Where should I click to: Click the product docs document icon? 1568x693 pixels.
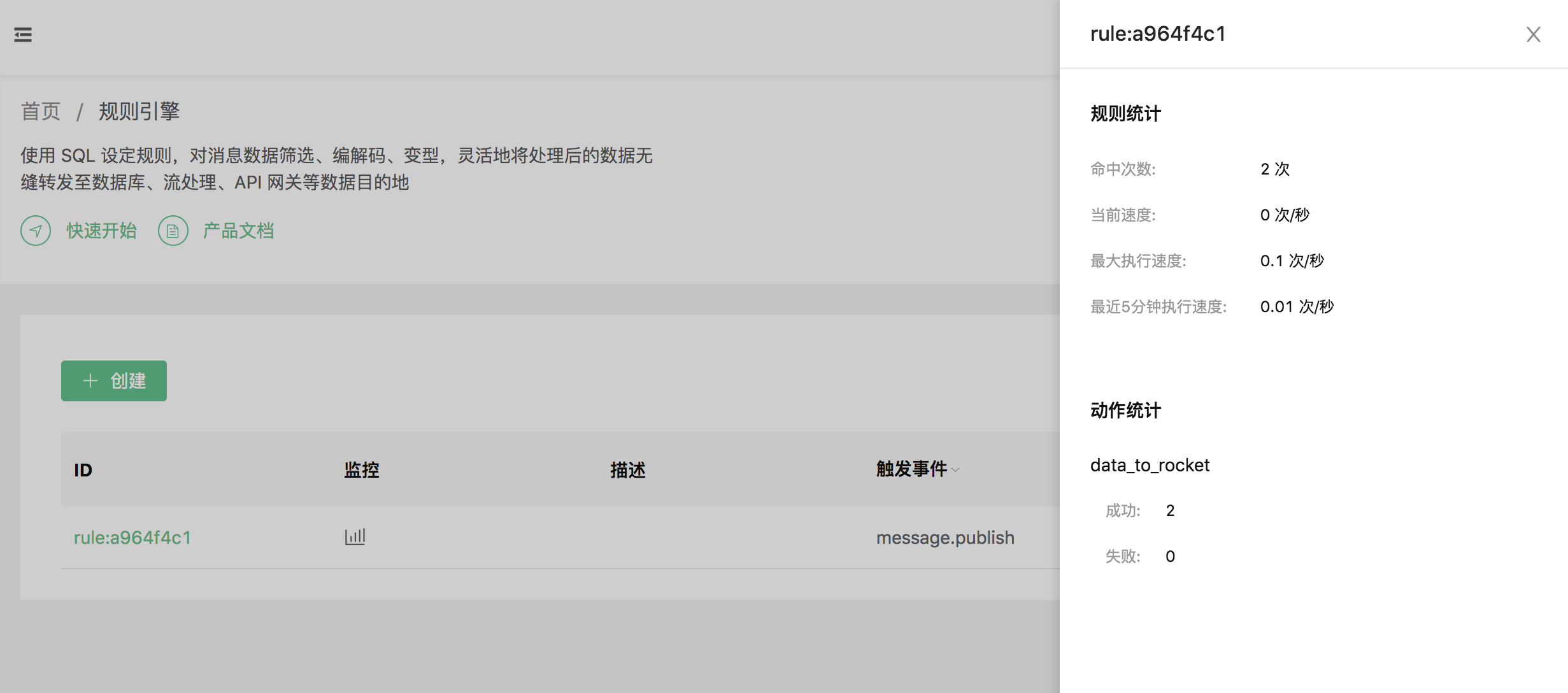point(173,231)
